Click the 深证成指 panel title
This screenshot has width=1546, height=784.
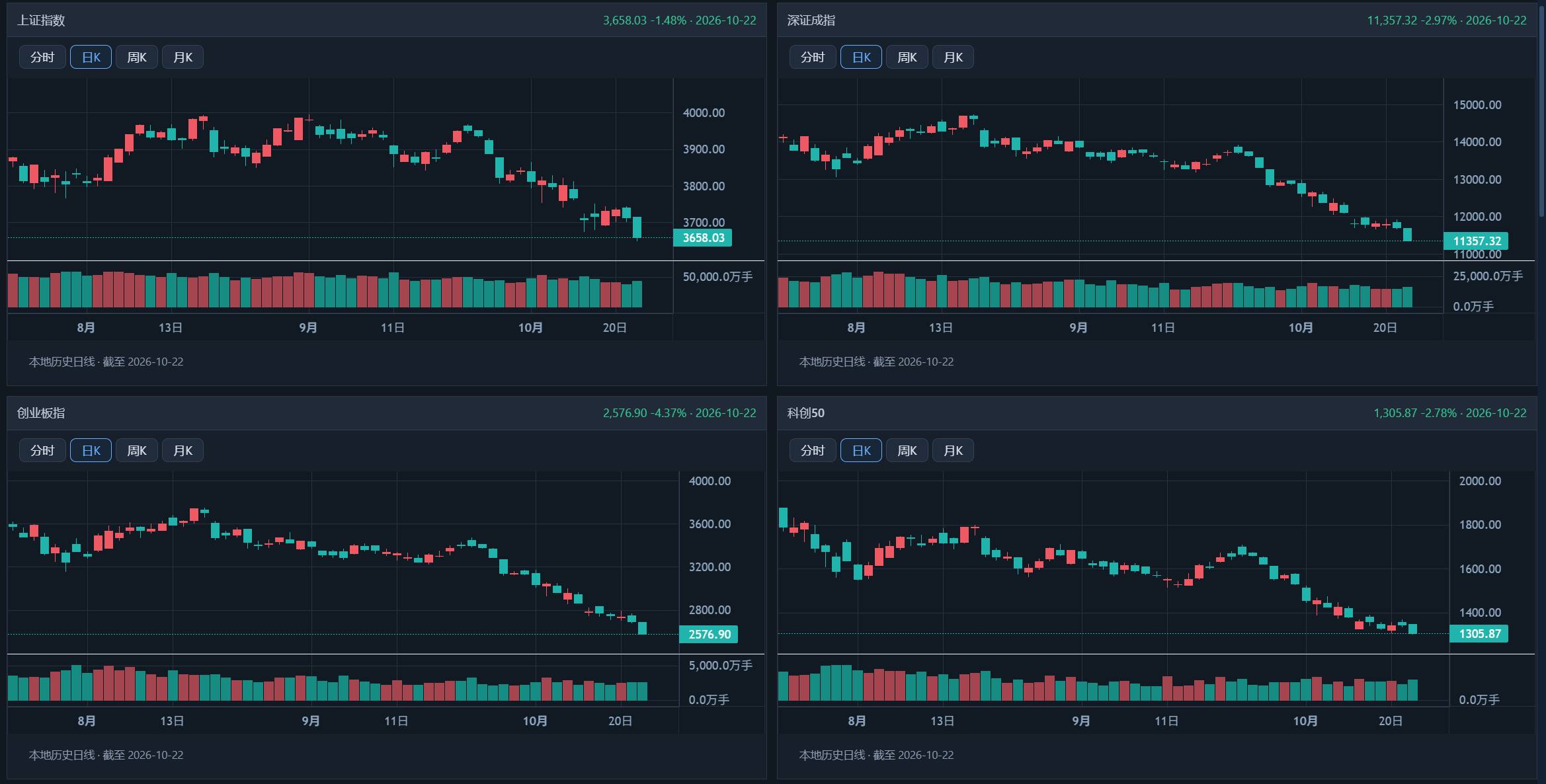click(811, 20)
